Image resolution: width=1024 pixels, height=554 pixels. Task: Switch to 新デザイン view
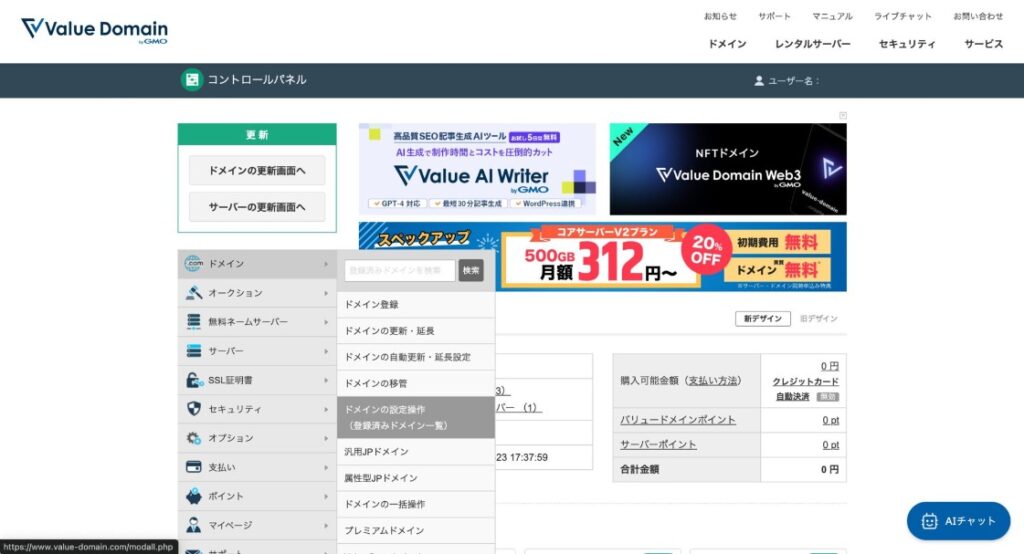763,319
